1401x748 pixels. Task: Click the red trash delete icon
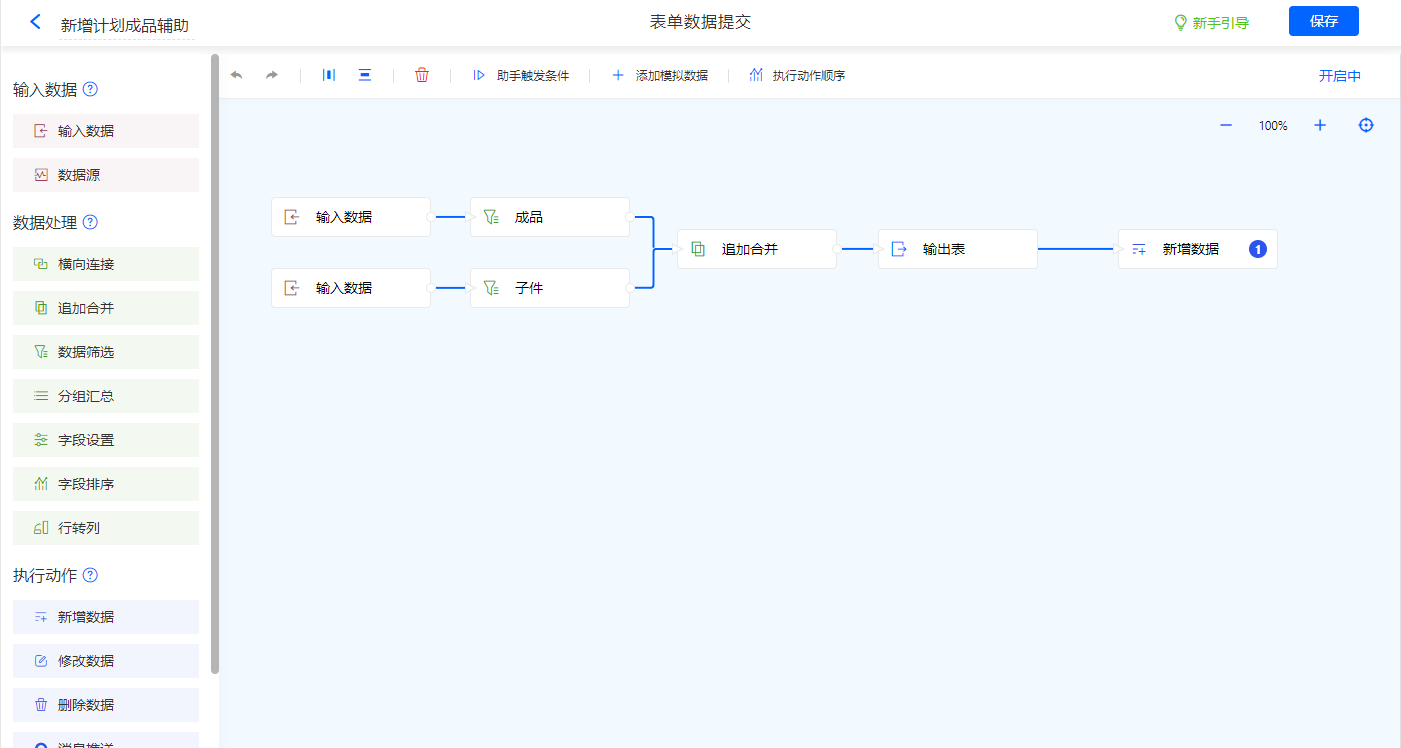click(x=422, y=75)
